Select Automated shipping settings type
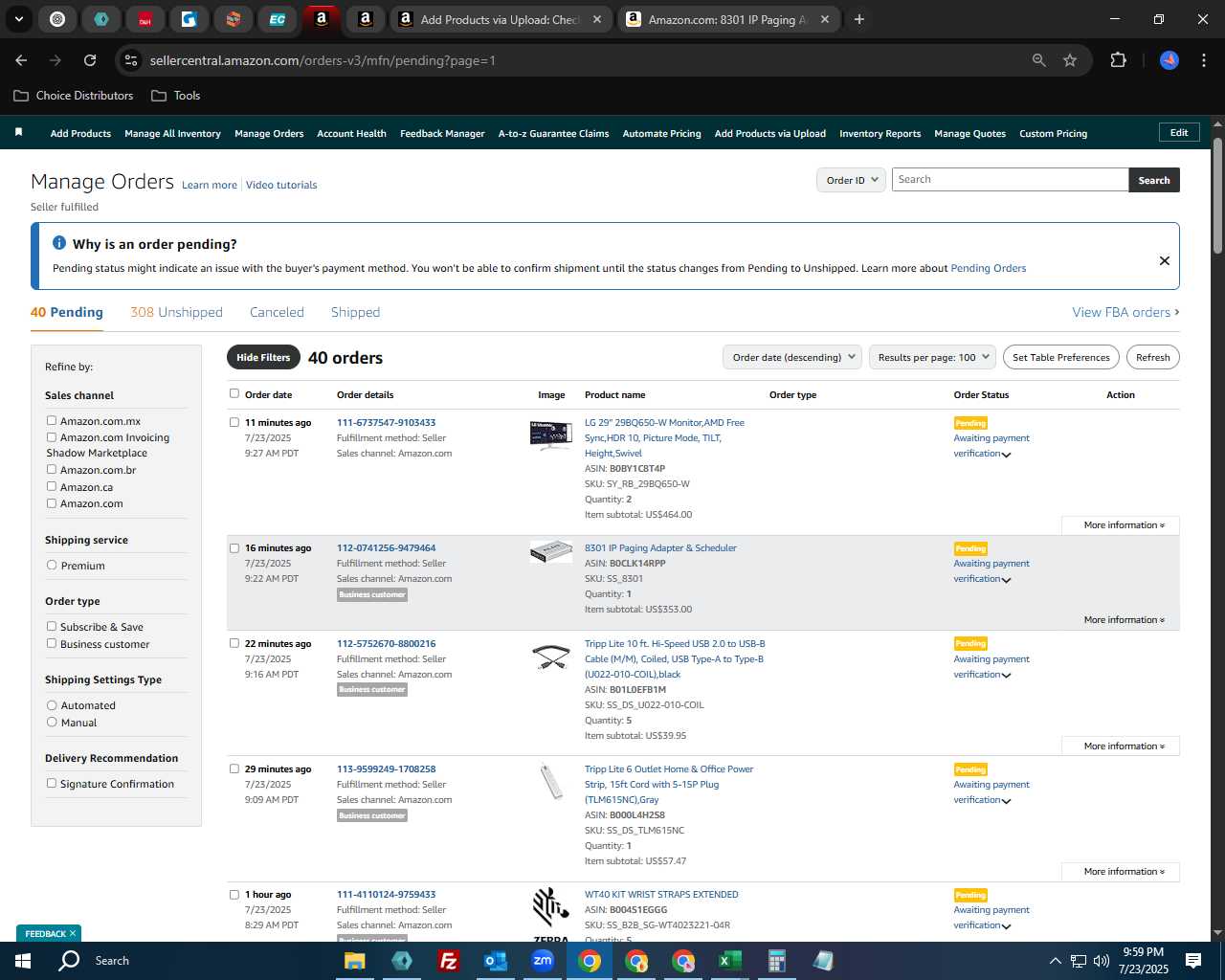 coord(52,705)
